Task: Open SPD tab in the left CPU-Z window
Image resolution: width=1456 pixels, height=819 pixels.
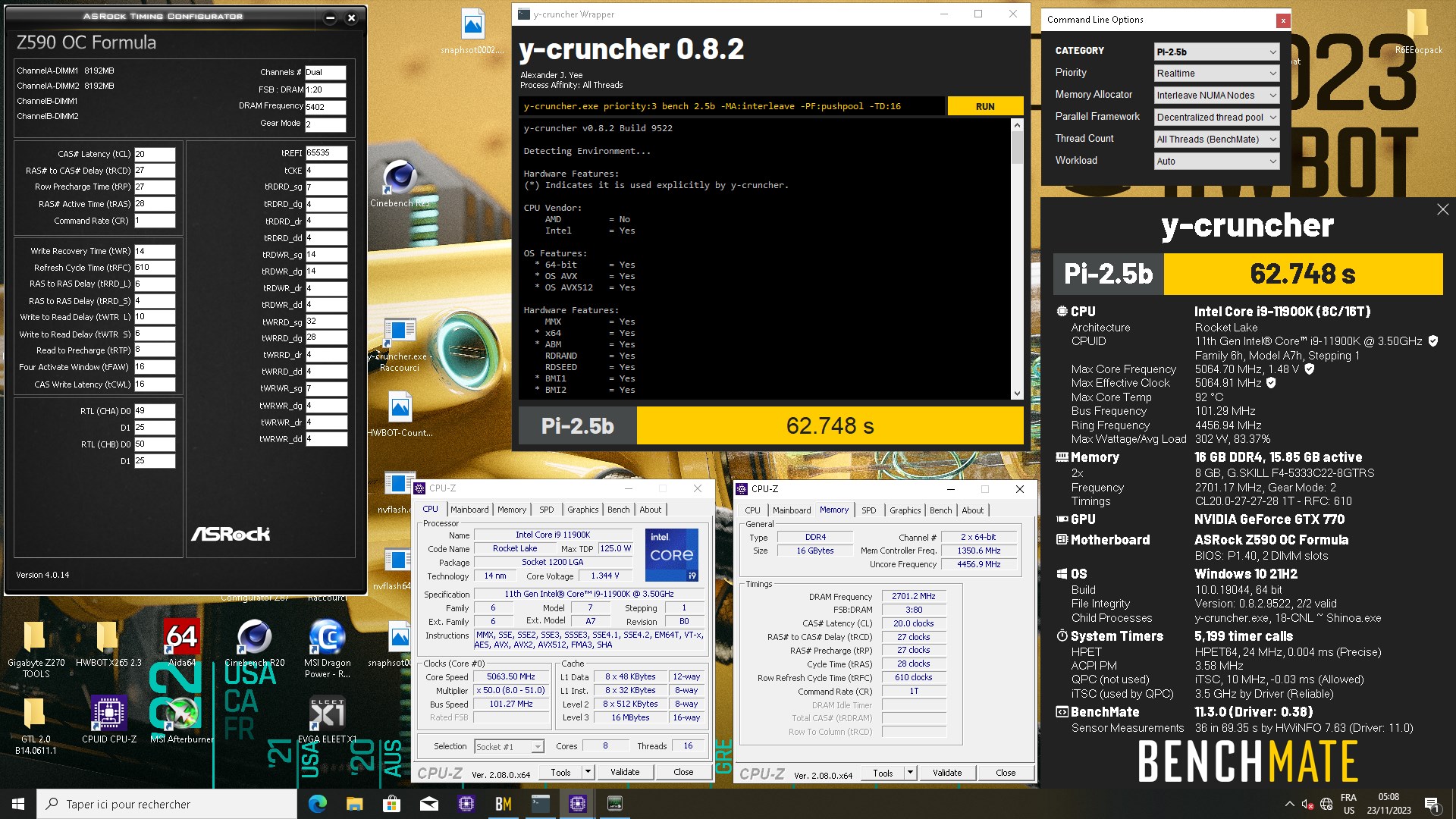Action: pos(547,510)
